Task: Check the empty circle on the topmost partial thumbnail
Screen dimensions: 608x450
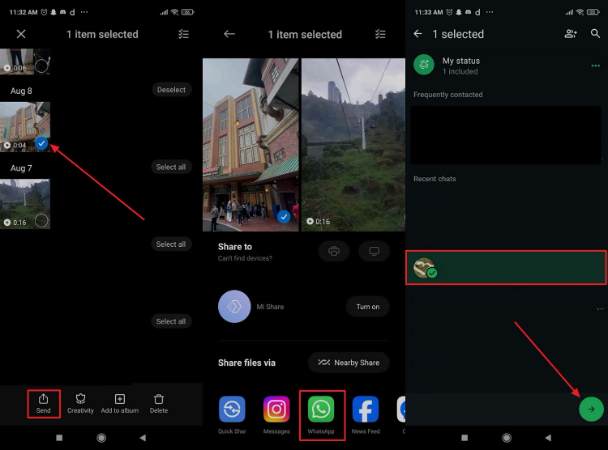Action: pyautogui.click(x=42, y=66)
